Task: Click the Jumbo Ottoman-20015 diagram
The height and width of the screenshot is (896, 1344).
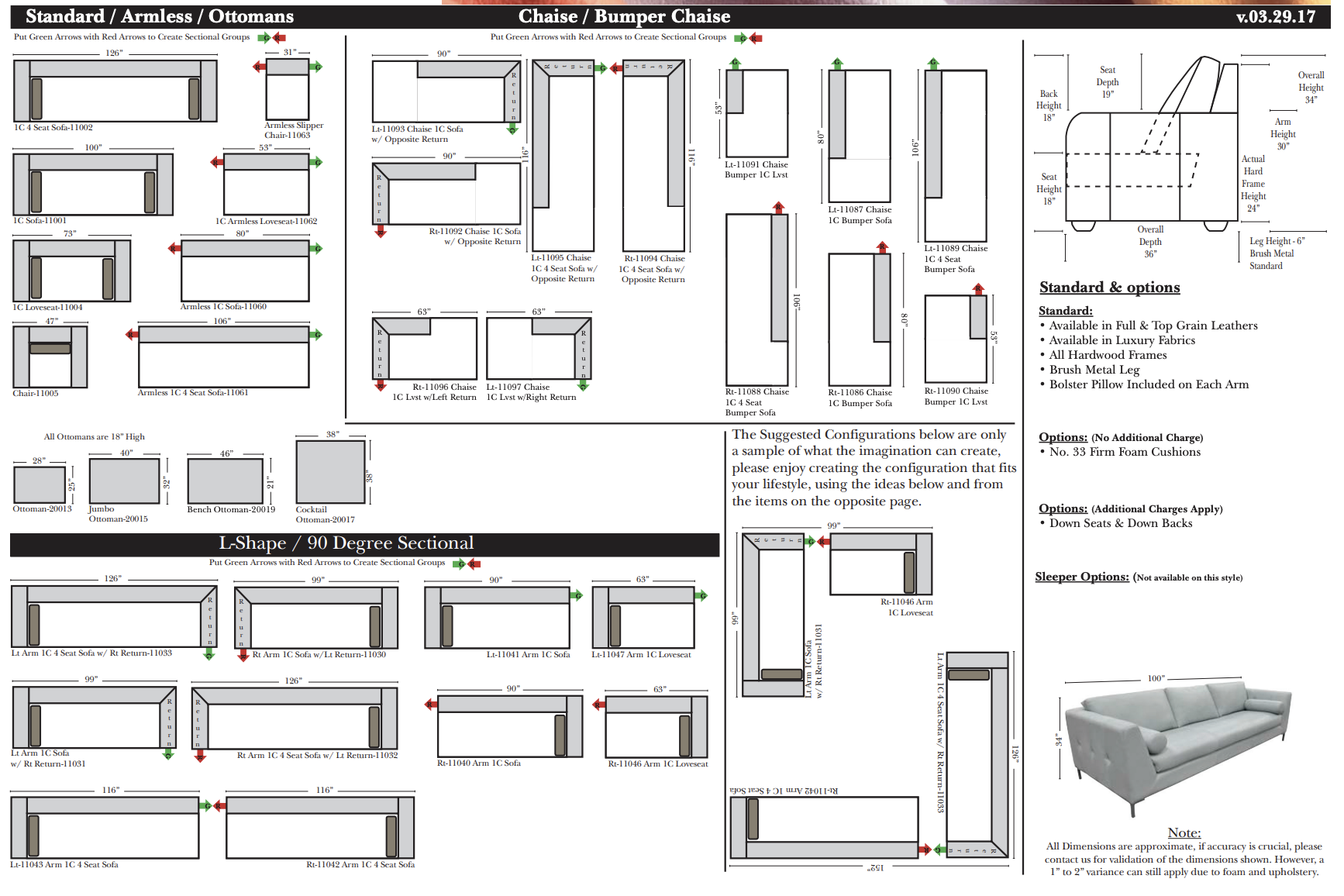Action: tap(124, 481)
